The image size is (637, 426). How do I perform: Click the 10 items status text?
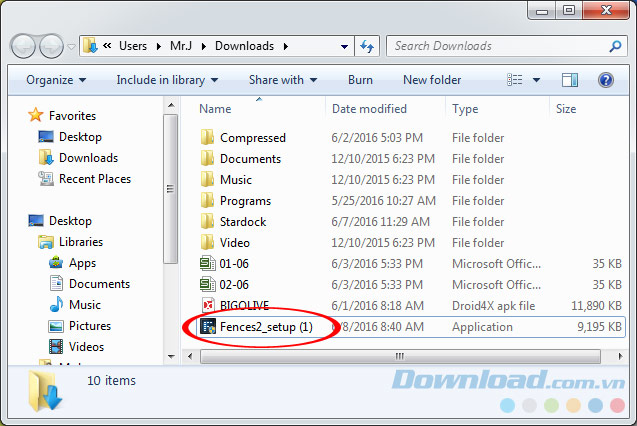[x=111, y=381]
